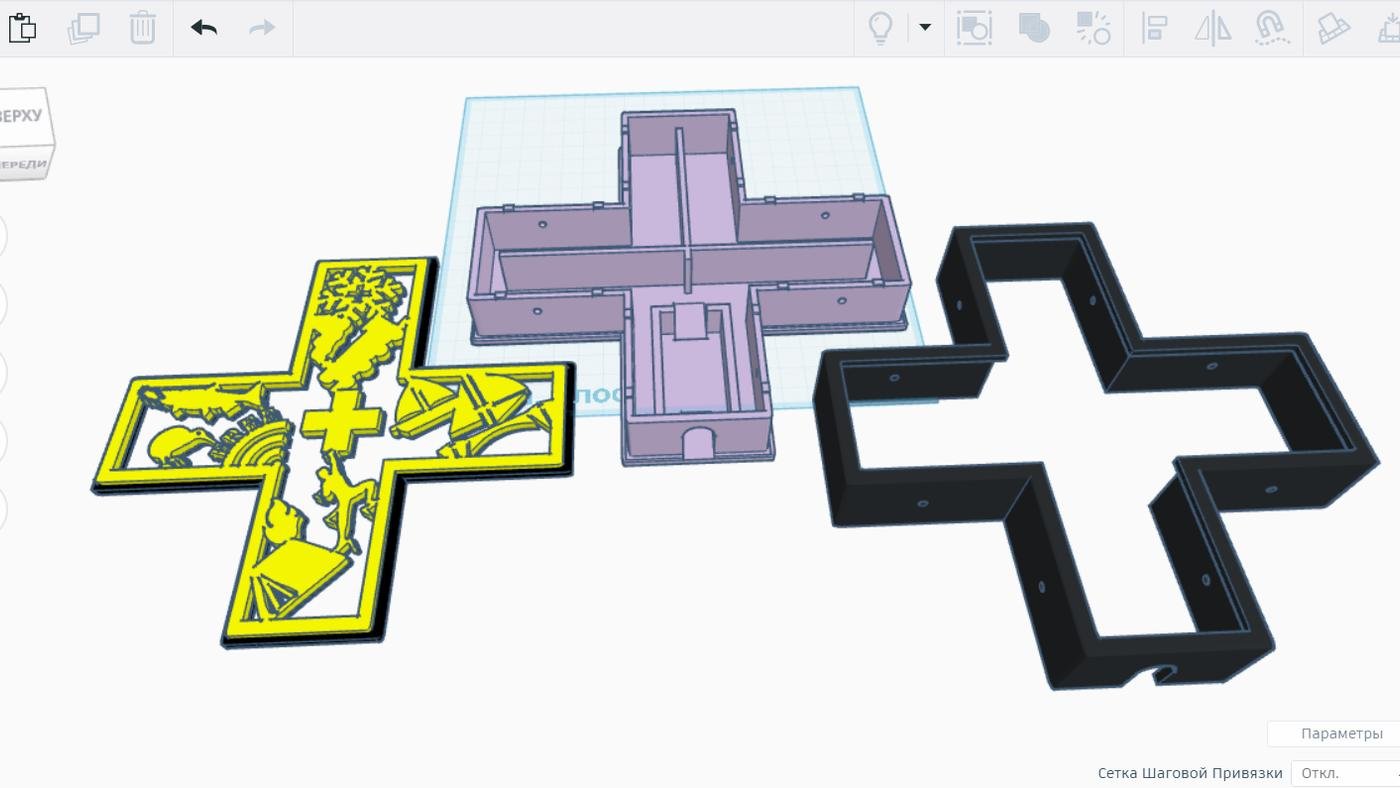Image resolution: width=1400 pixels, height=788 pixels.
Task: Click the Duplicate and repeat icon
Action: [83, 28]
